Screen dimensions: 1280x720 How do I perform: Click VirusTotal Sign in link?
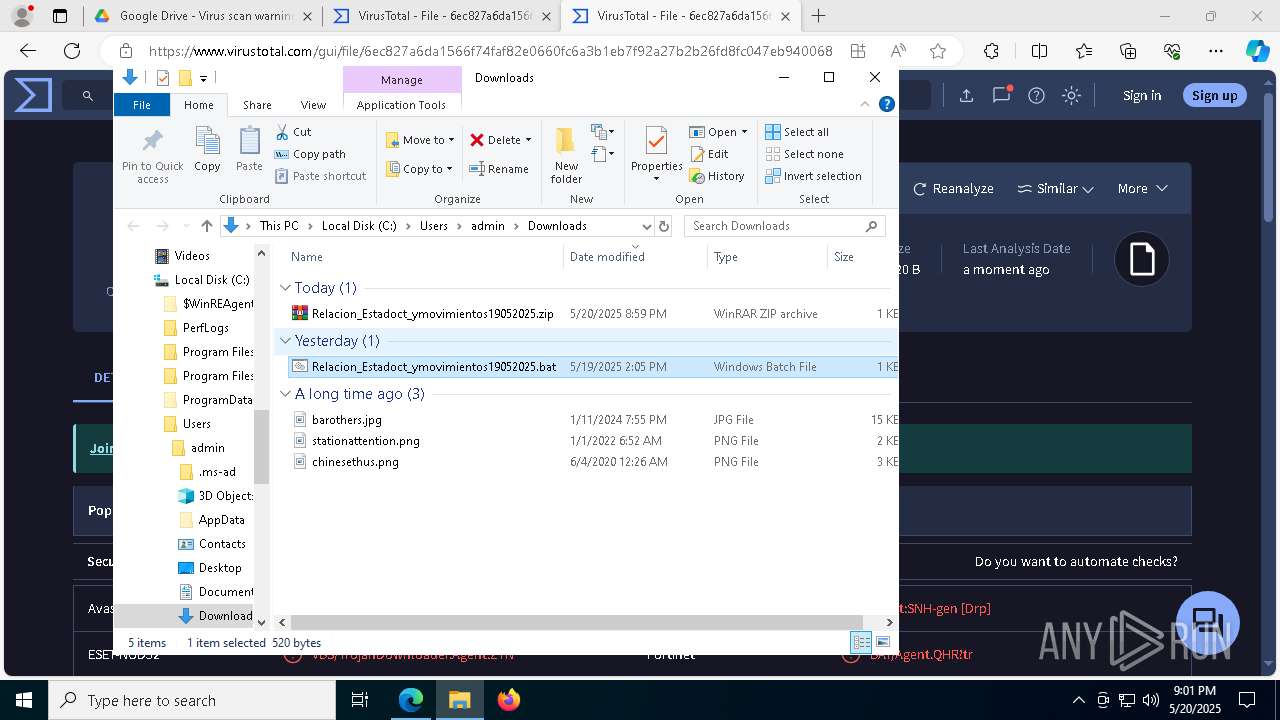[x=1142, y=95]
